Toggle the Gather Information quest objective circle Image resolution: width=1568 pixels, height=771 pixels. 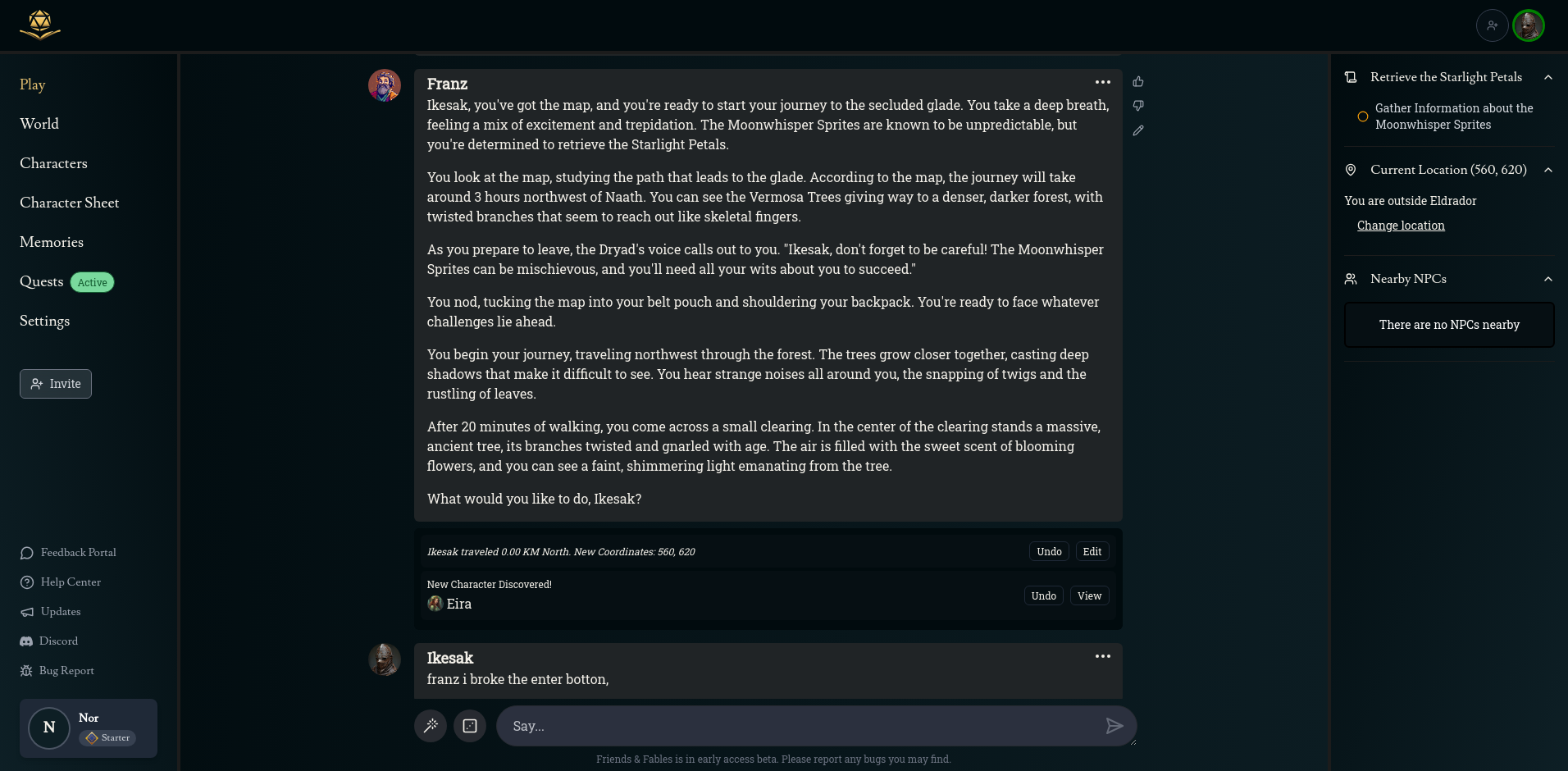(1362, 116)
